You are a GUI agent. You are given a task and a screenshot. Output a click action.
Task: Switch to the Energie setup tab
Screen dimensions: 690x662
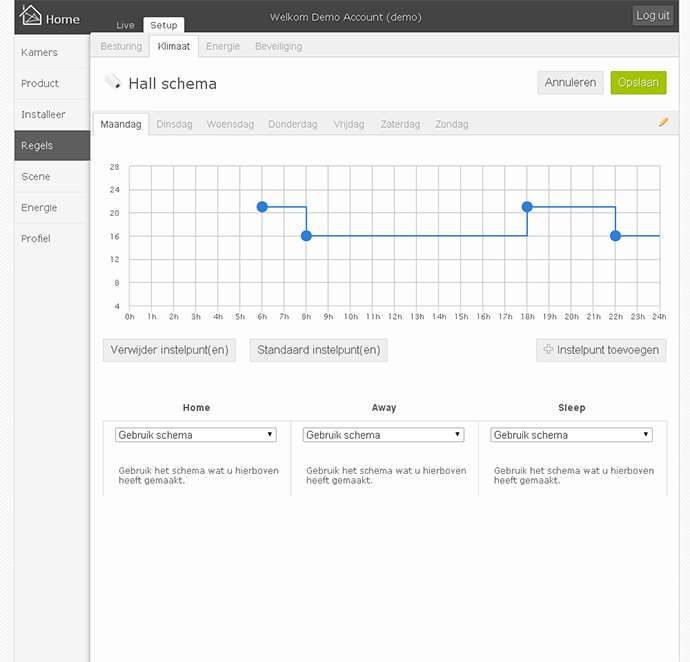click(223, 46)
